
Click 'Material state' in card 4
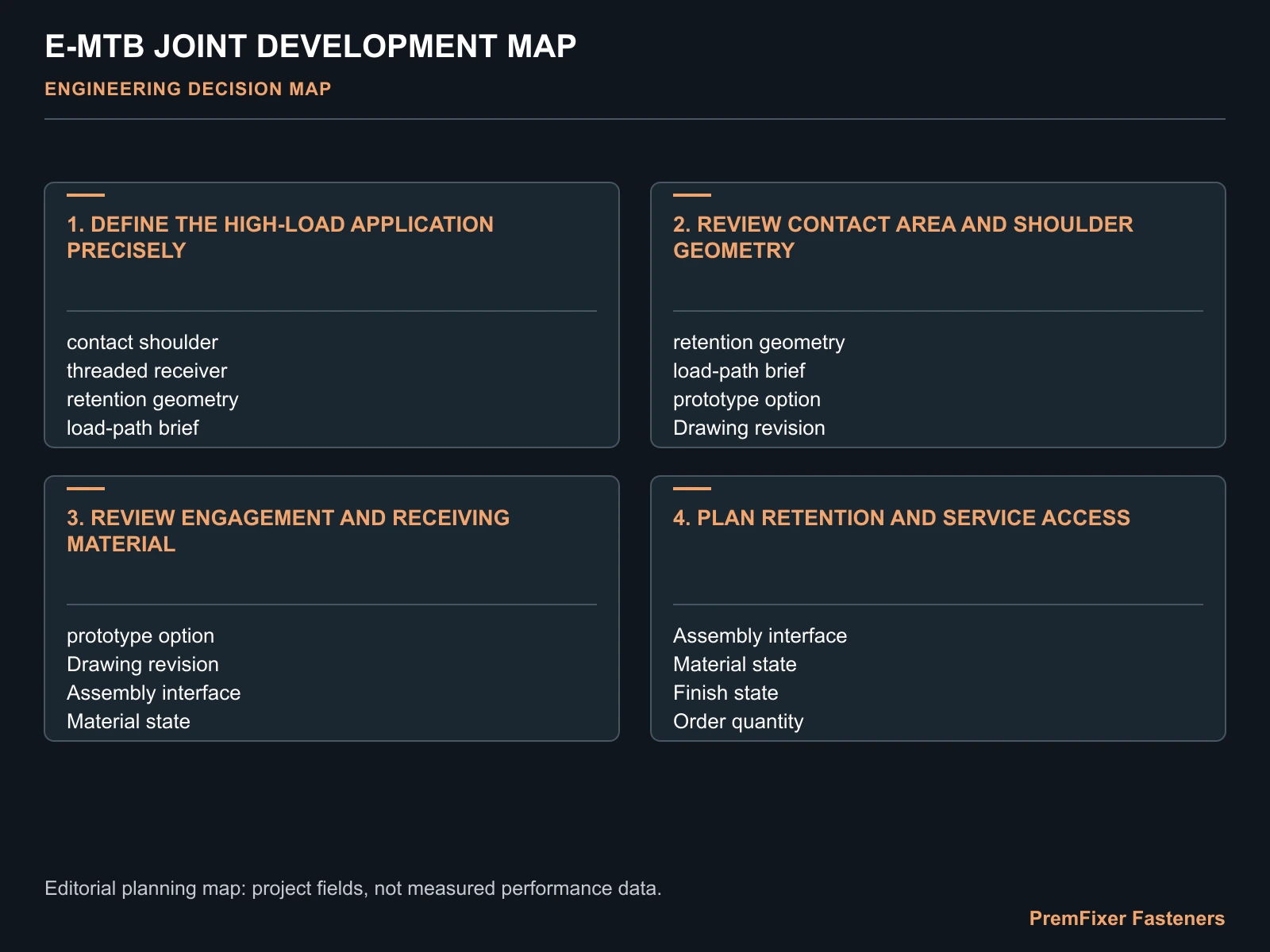[735, 664]
